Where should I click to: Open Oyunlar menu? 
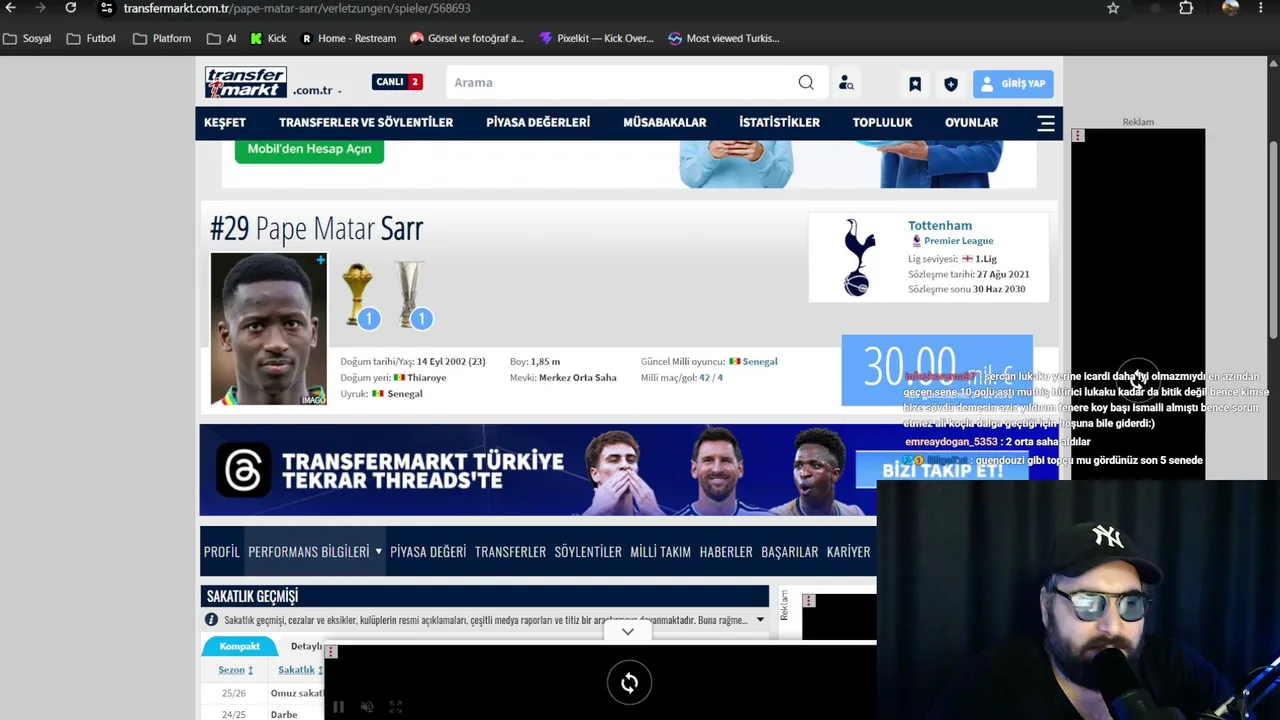(x=972, y=123)
